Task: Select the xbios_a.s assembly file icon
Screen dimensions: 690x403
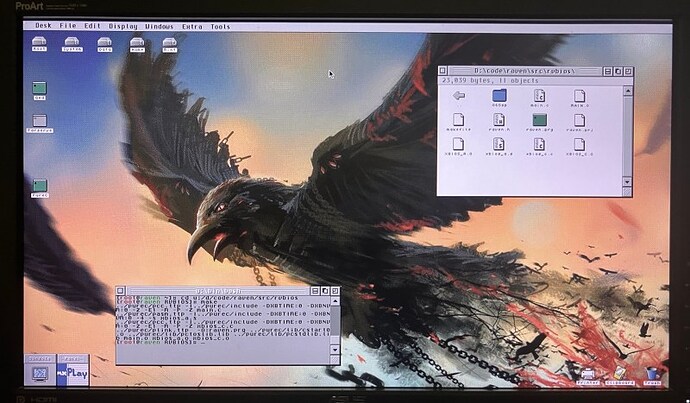Action: 499,146
